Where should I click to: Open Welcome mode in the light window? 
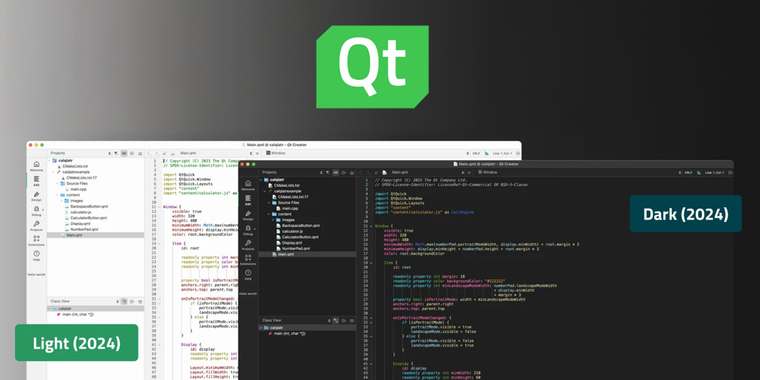[36, 166]
